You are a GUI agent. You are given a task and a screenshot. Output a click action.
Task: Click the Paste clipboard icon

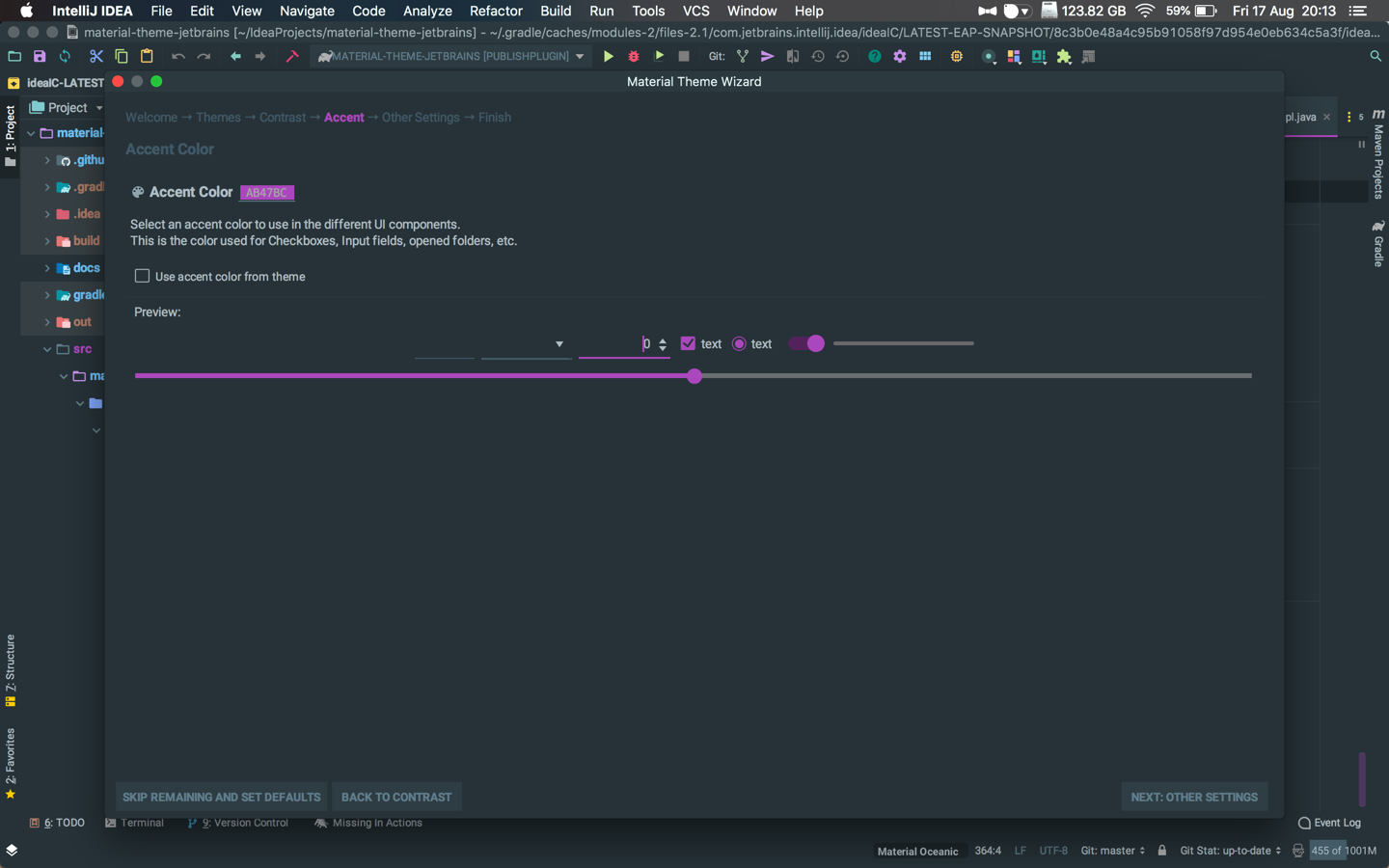[147, 57]
